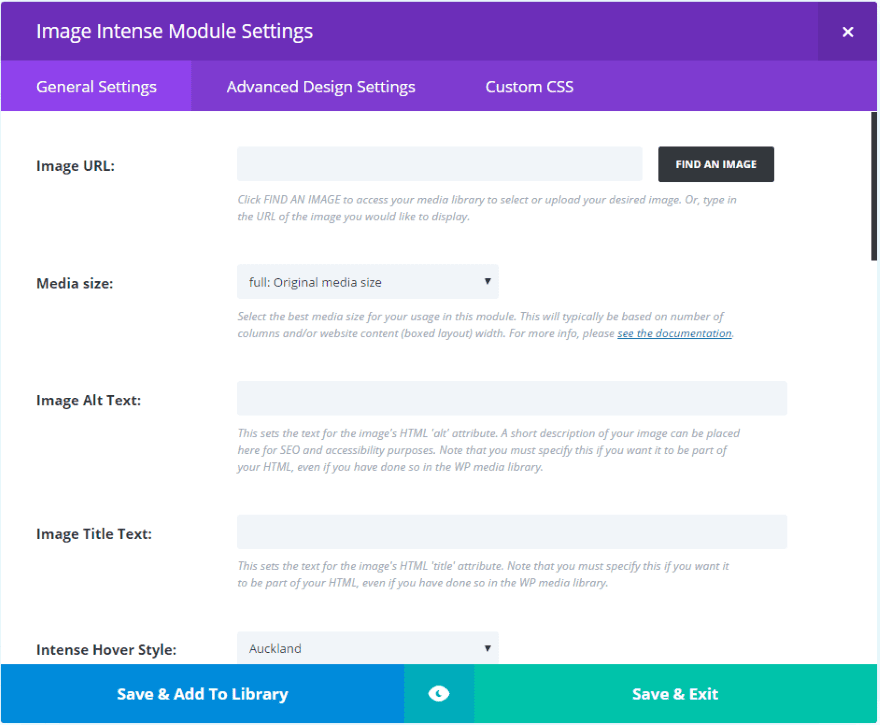Open the Advanced Design Settings tab
This screenshot has width=880, height=725.
[320, 87]
